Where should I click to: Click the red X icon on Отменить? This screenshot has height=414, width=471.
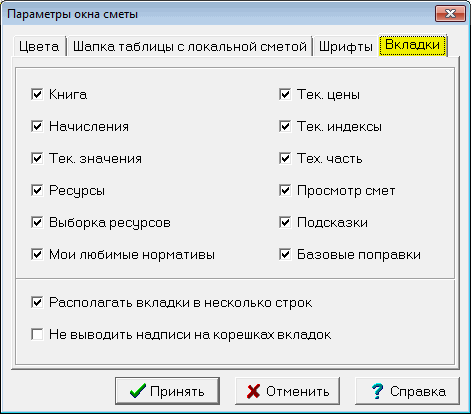tap(253, 391)
